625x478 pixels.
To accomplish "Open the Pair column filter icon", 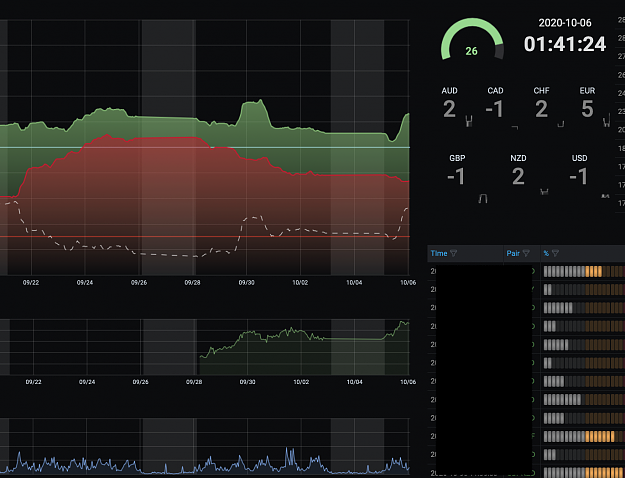I will tap(526, 253).
